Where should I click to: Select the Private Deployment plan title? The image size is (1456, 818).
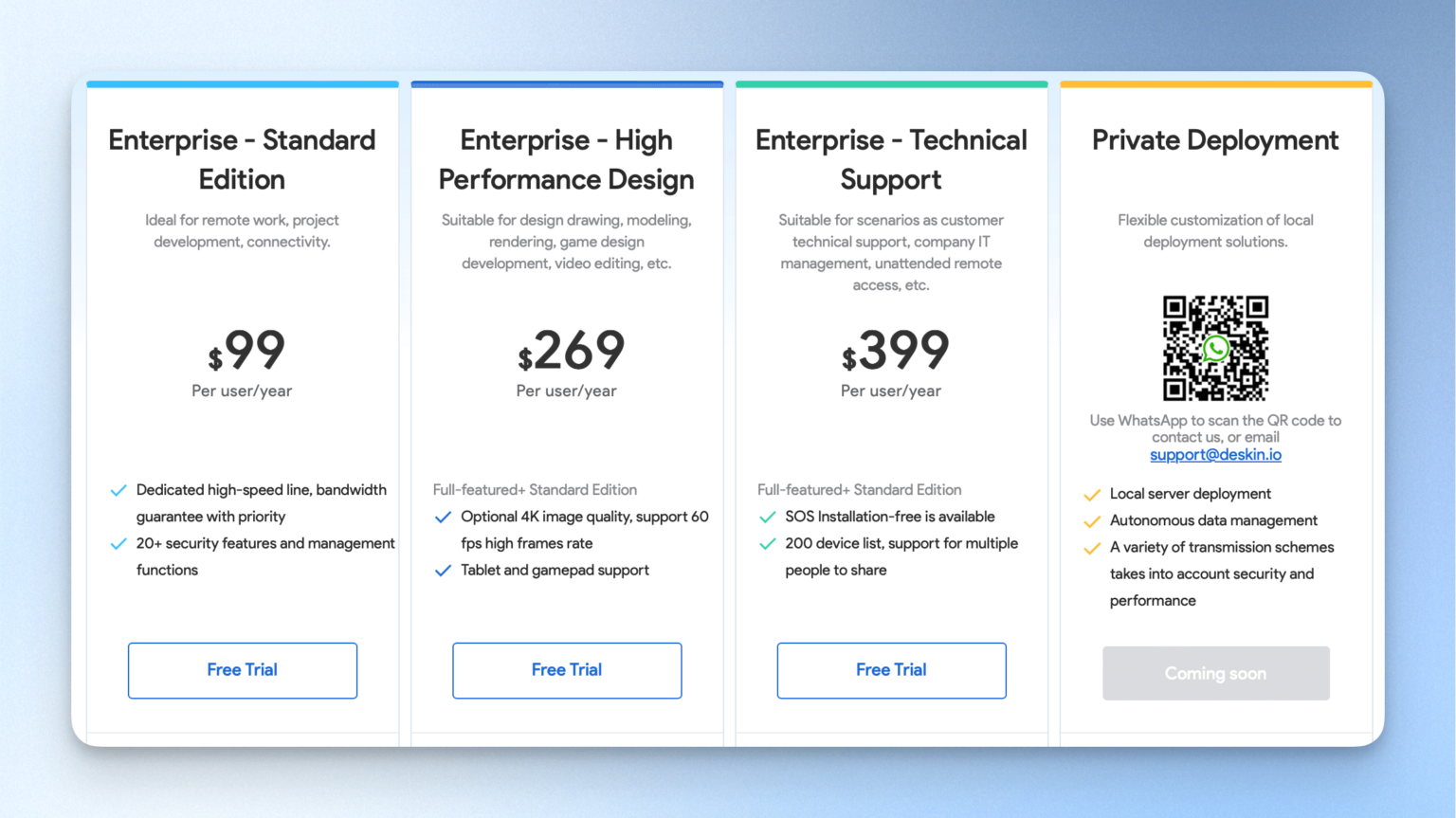point(1215,140)
